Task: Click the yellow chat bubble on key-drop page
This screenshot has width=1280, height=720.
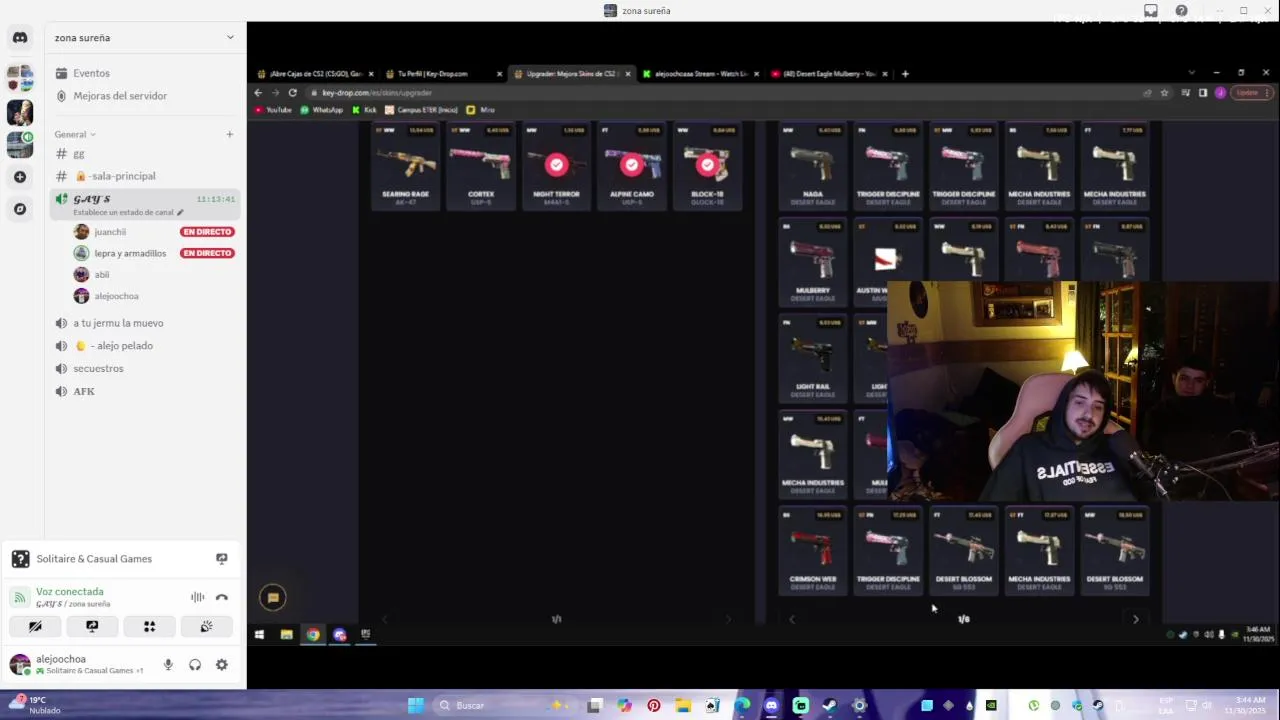Action: pos(273,598)
